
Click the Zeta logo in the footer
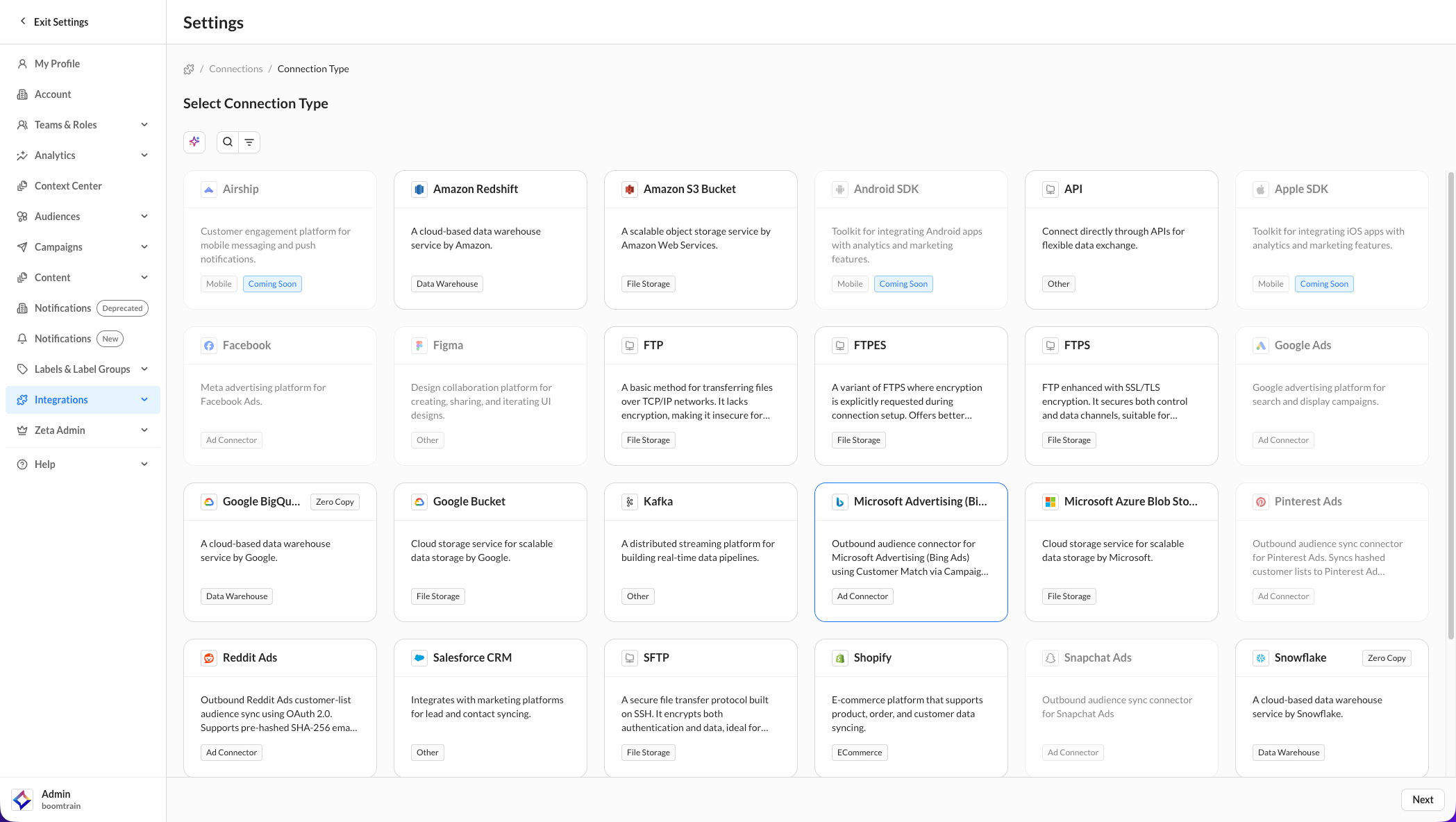click(x=22, y=800)
